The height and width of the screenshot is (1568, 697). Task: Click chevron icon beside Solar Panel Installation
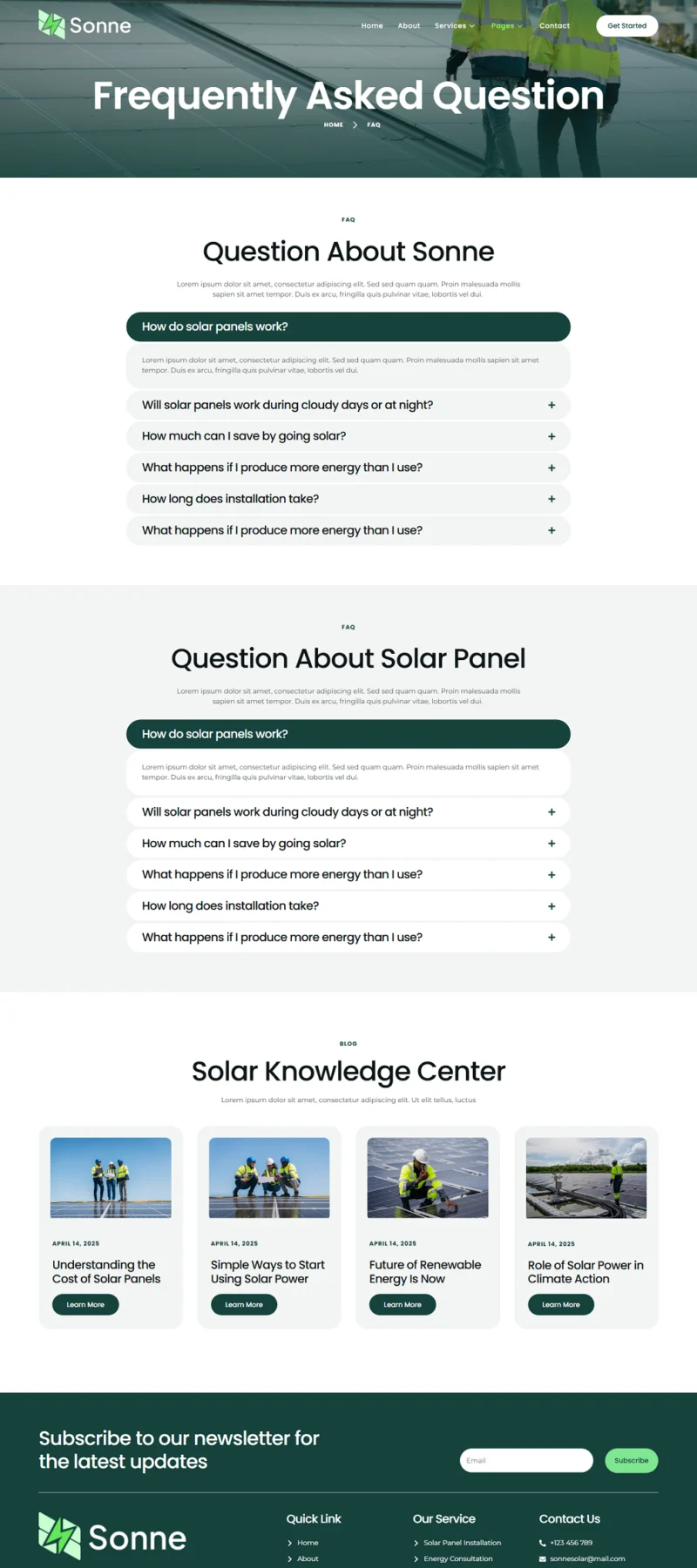[416, 1543]
